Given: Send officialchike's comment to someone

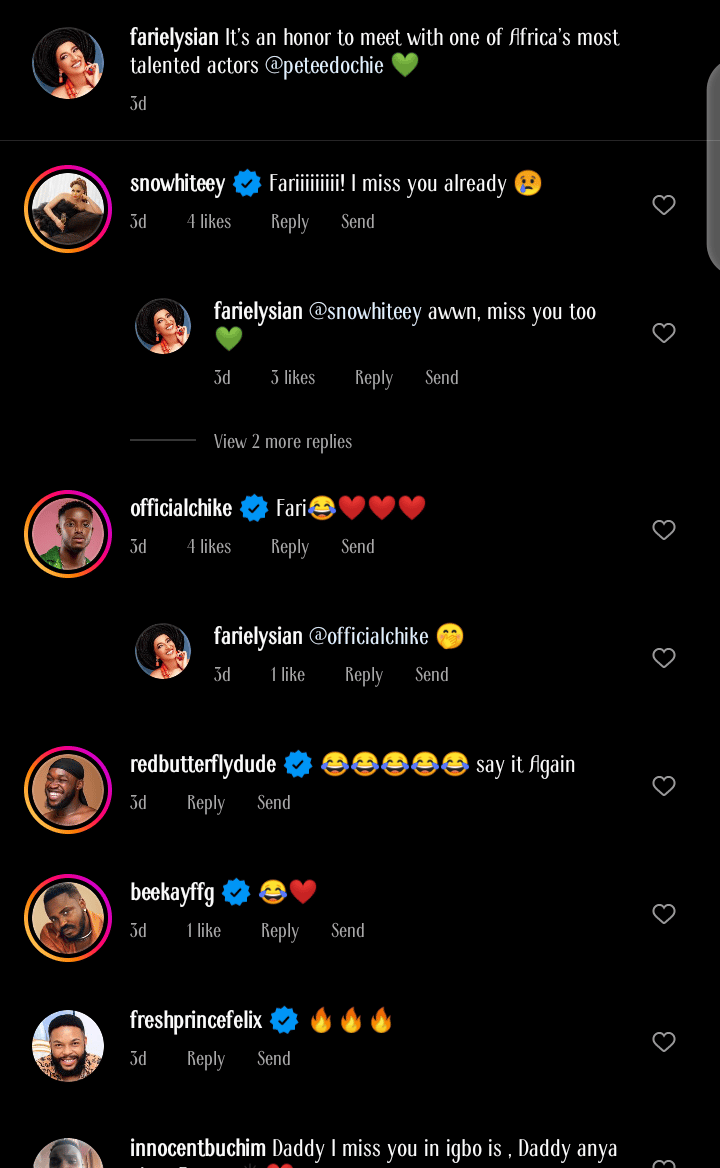Looking at the screenshot, I should [x=357, y=547].
